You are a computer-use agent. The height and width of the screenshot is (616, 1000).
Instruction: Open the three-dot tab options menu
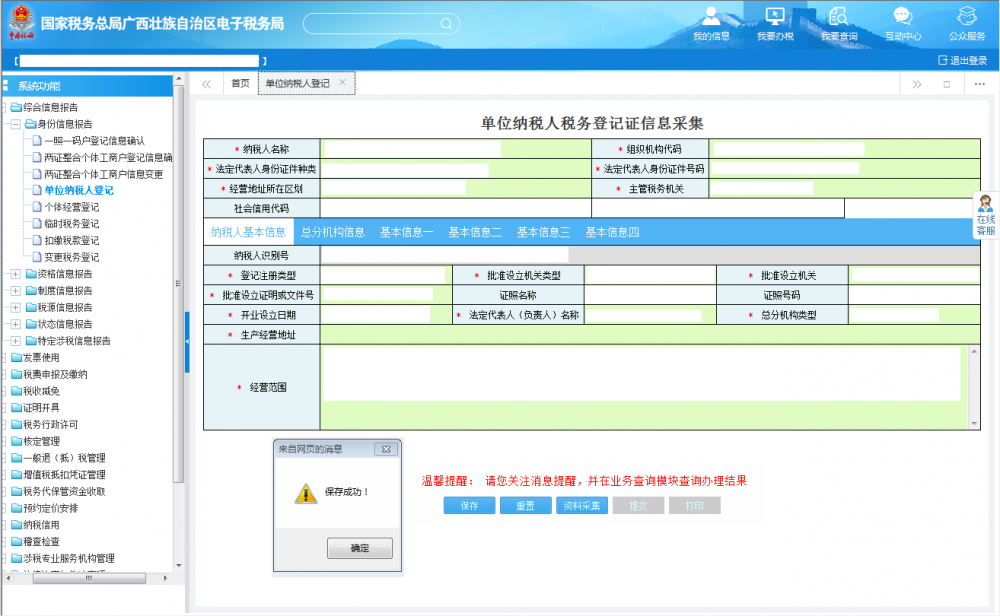(x=979, y=84)
